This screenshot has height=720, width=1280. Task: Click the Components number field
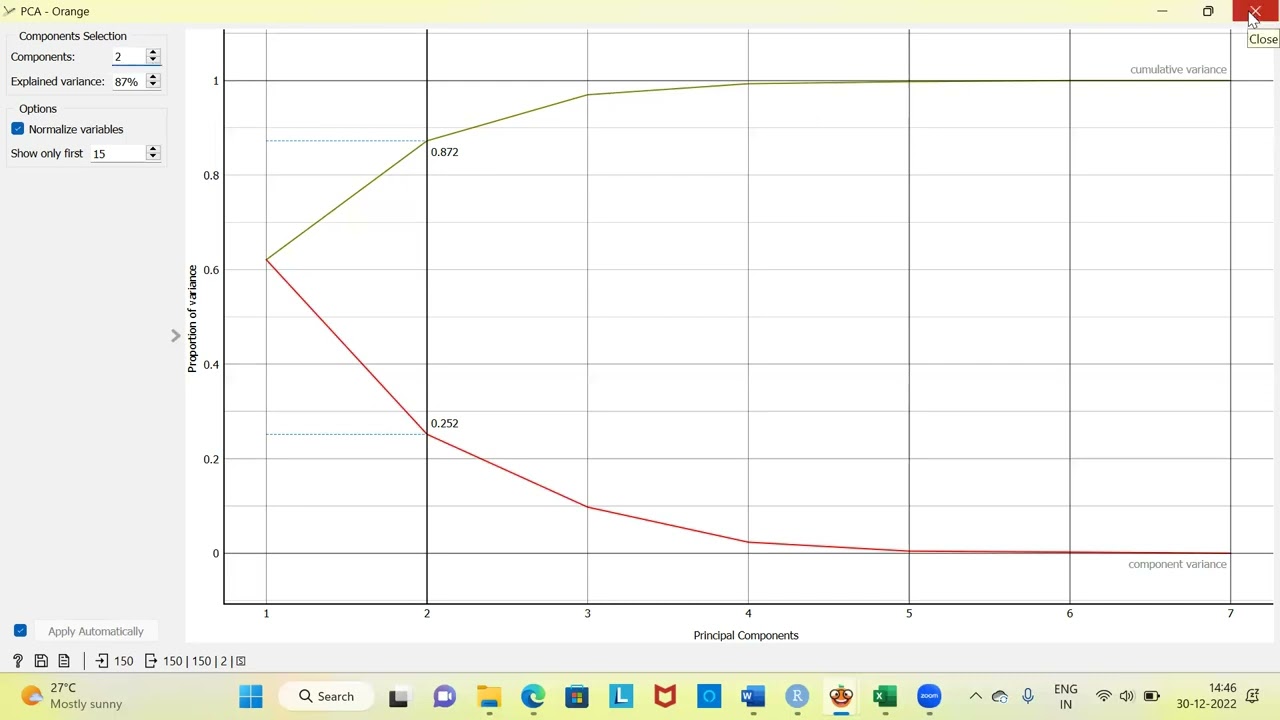pos(129,57)
